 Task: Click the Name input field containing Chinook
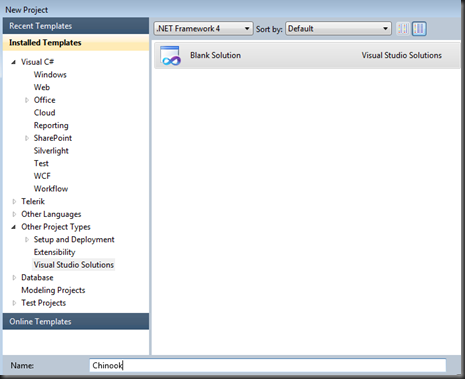tap(268, 365)
